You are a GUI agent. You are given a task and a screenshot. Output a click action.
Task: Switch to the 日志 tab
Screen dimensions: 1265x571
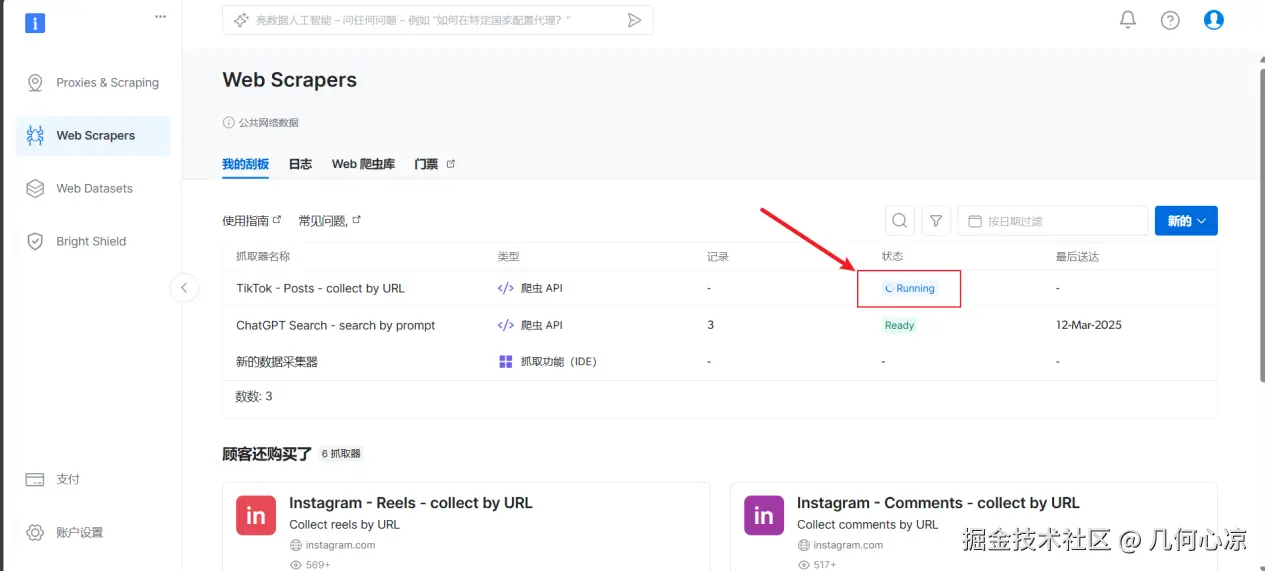300,164
